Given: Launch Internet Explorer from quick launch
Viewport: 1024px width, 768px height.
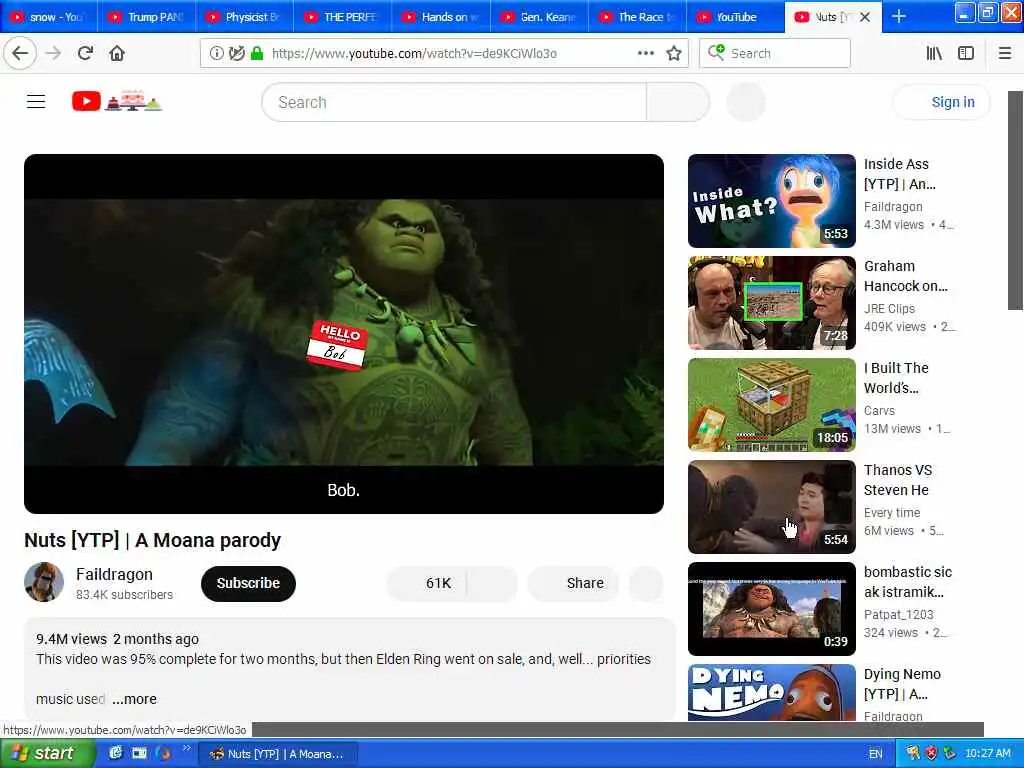Looking at the screenshot, I should pyautogui.click(x=116, y=753).
